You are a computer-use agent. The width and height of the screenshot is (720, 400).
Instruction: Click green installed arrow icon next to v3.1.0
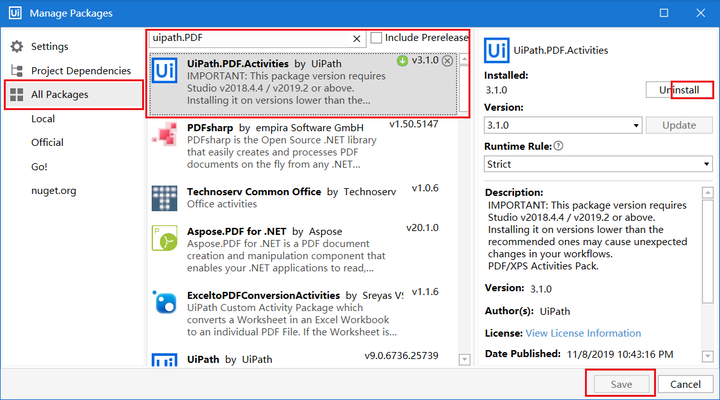pos(402,61)
